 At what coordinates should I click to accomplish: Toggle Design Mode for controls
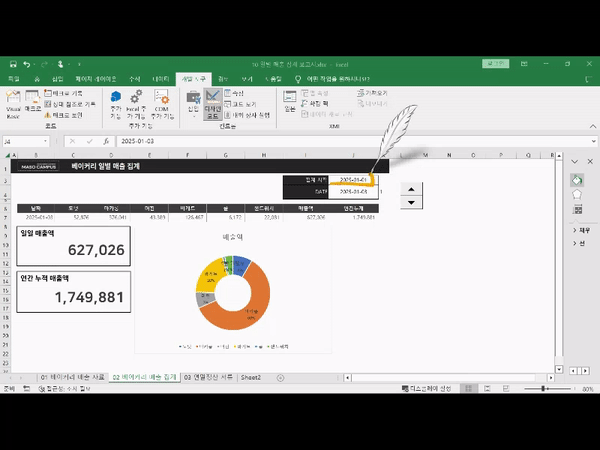point(213,104)
